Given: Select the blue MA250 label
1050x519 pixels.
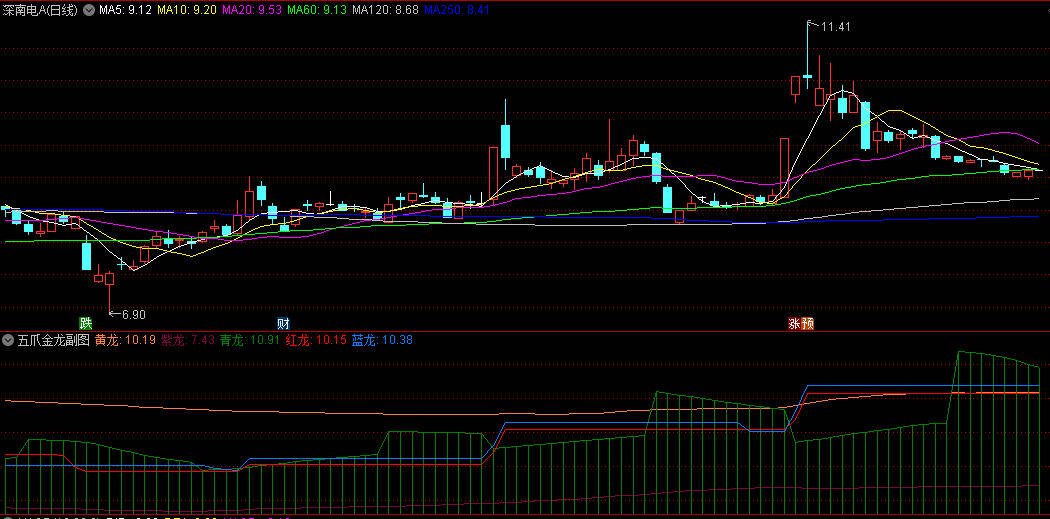Looking at the screenshot, I should (457, 9).
